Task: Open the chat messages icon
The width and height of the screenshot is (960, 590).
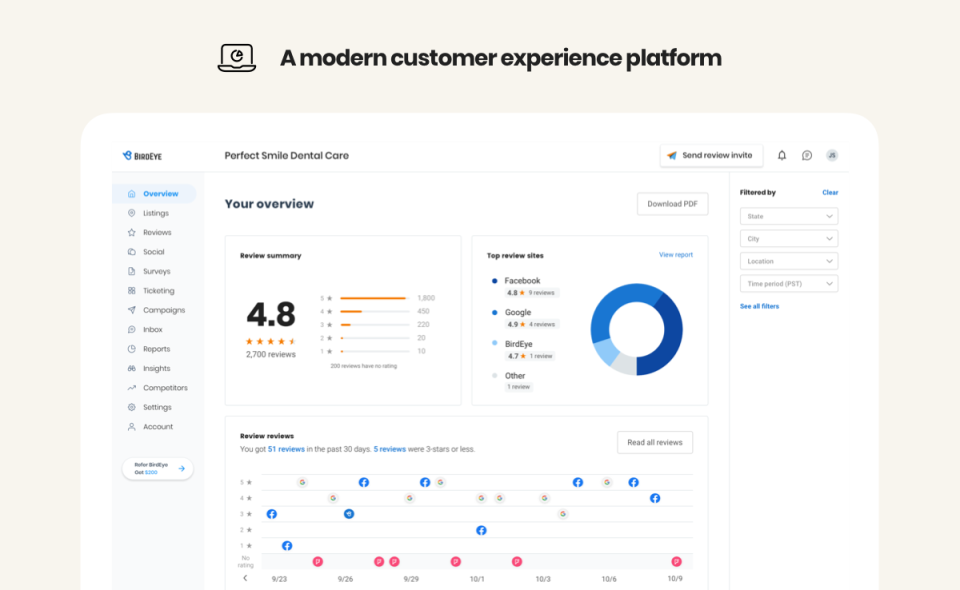Action: pyautogui.click(x=807, y=155)
